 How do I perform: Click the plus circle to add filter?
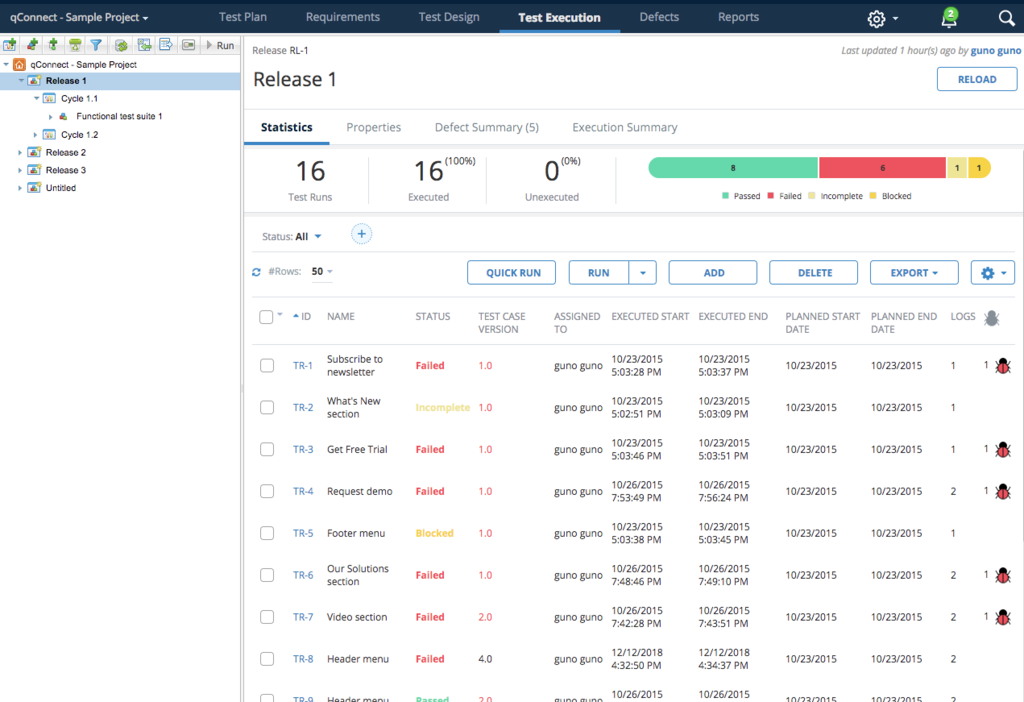coord(361,234)
